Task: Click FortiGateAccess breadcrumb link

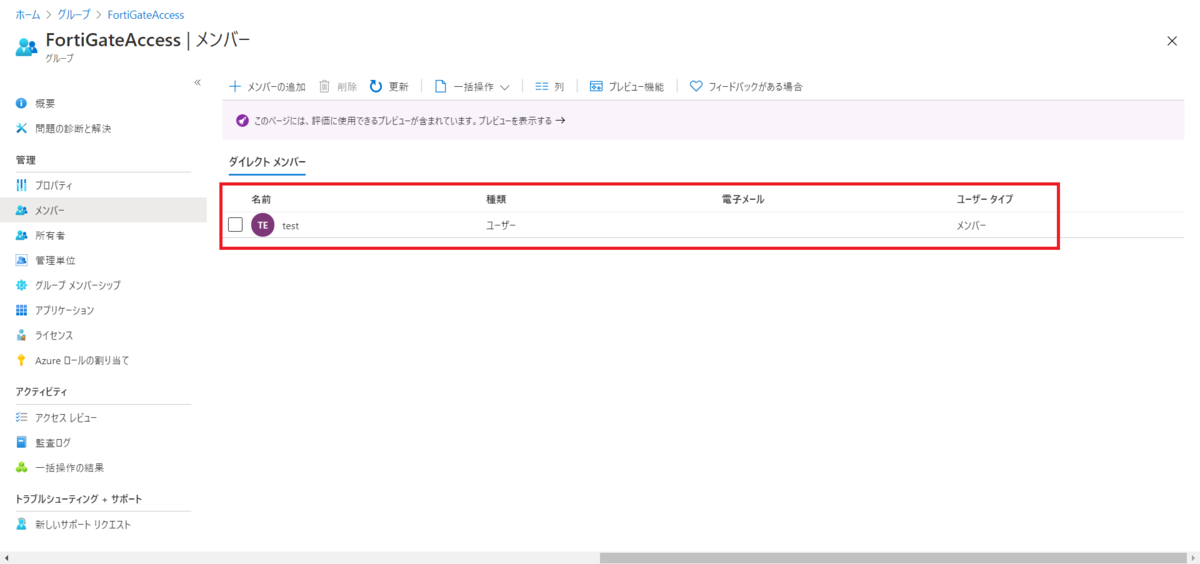Action: click(x=145, y=15)
